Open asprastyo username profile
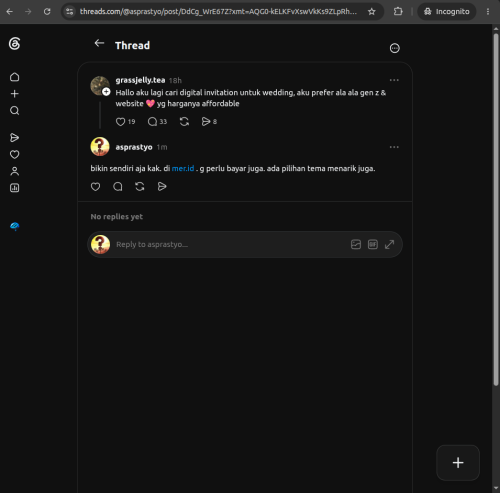Screen dimensions: 500x493 tap(134, 147)
